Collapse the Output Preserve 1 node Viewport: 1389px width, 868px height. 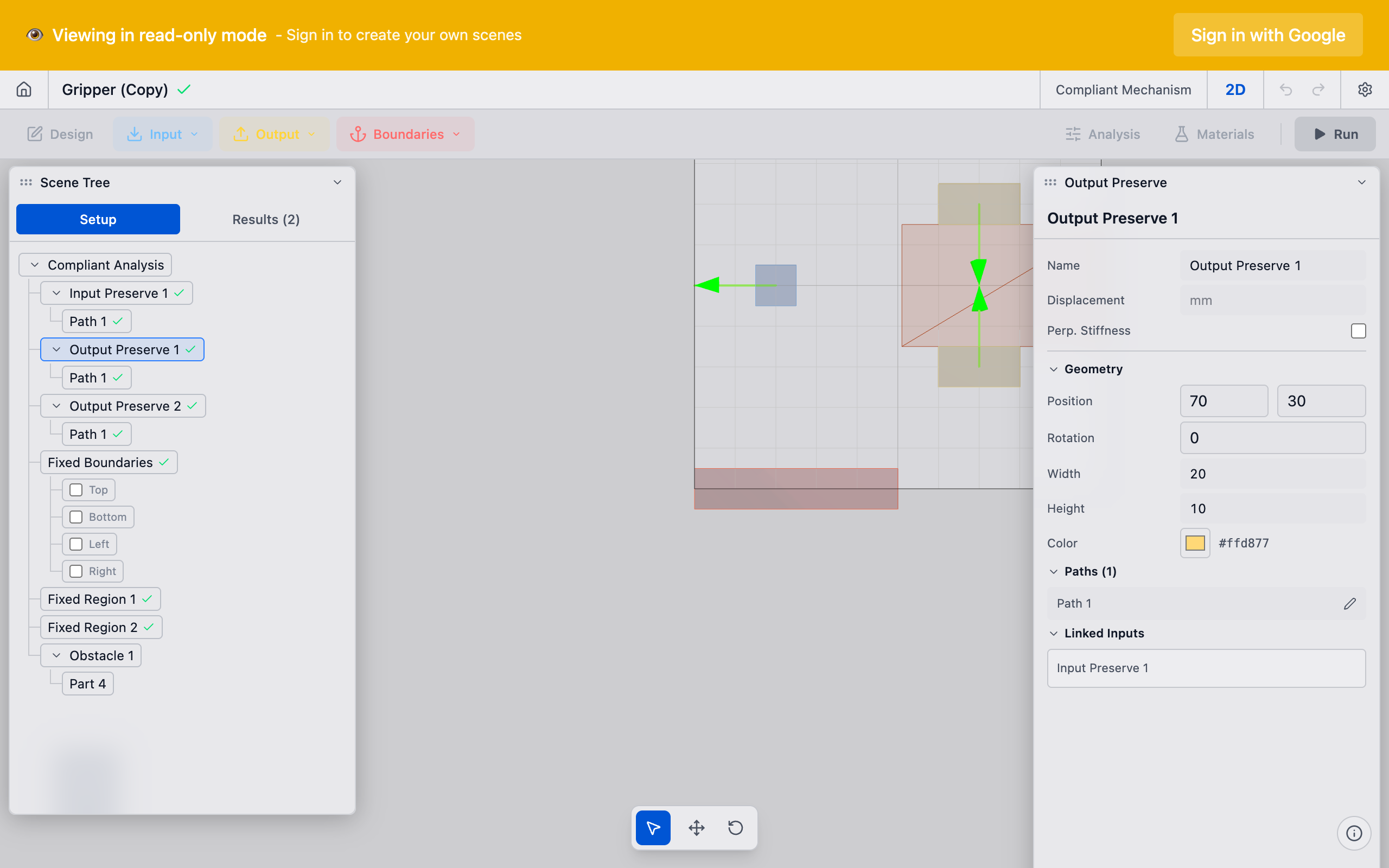(x=56, y=349)
